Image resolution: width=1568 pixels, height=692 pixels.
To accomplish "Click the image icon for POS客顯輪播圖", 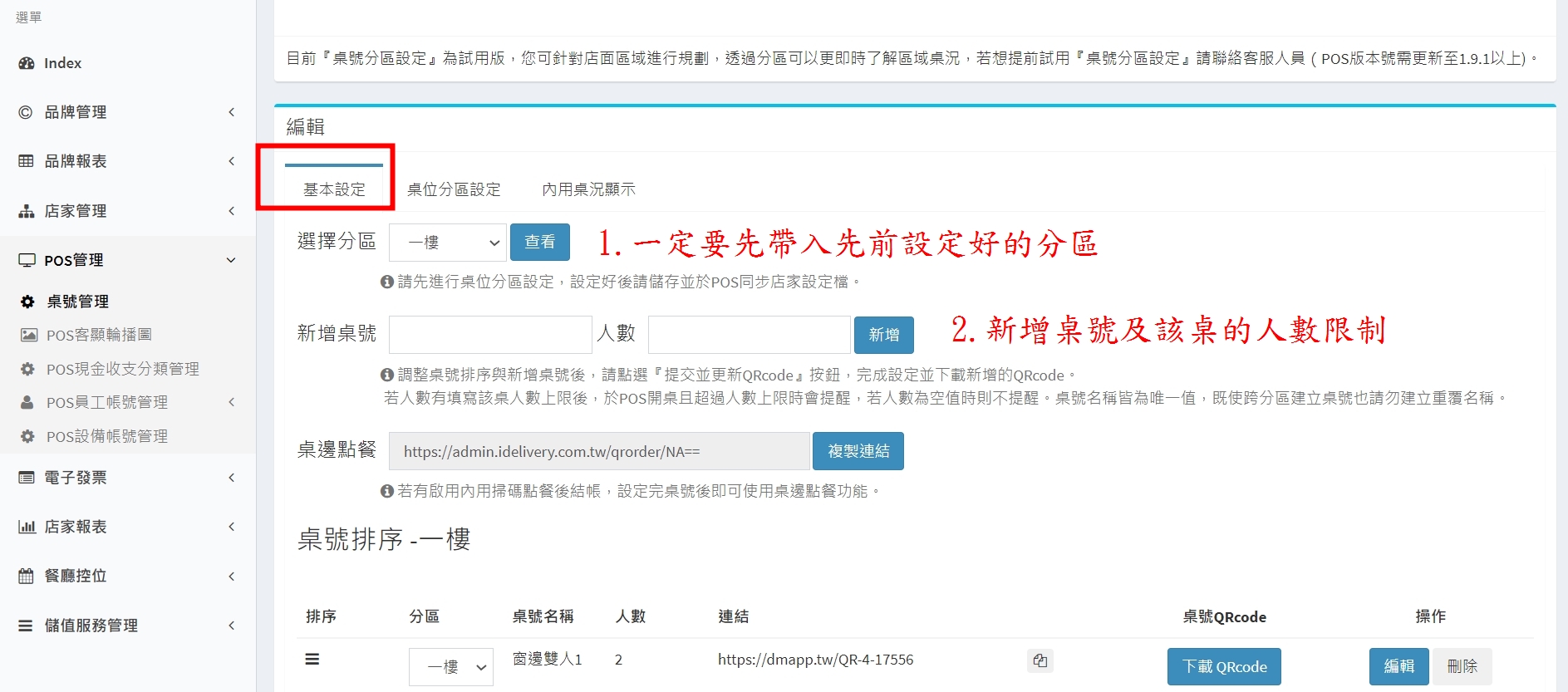I will pyautogui.click(x=29, y=335).
